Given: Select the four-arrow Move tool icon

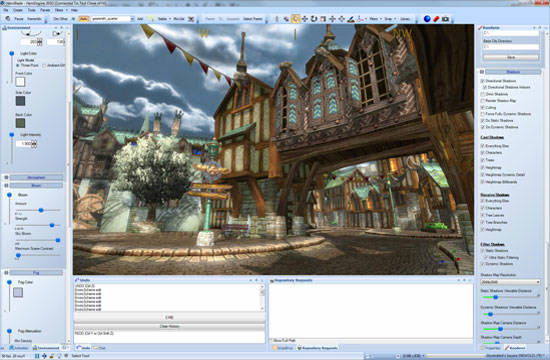Looking at the screenshot, I should pyautogui.click(x=305, y=19).
